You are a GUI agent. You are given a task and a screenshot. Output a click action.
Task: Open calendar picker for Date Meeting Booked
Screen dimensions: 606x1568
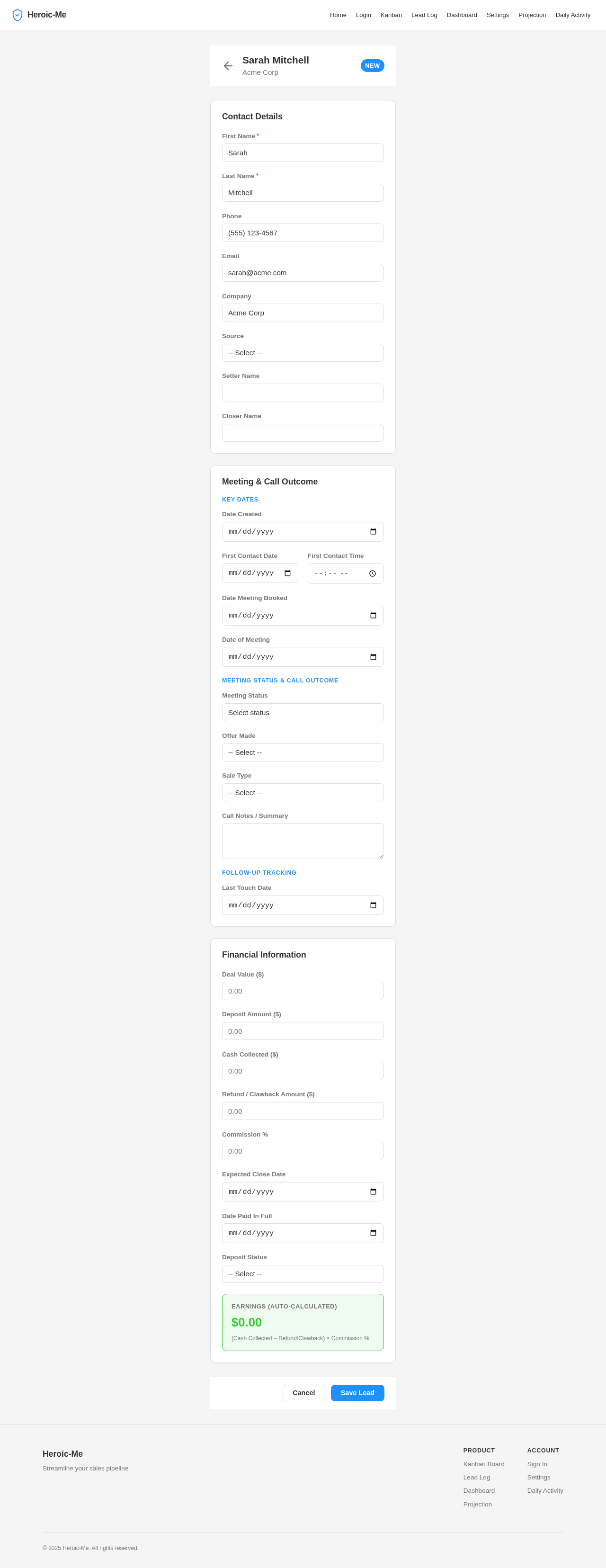point(373,615)
